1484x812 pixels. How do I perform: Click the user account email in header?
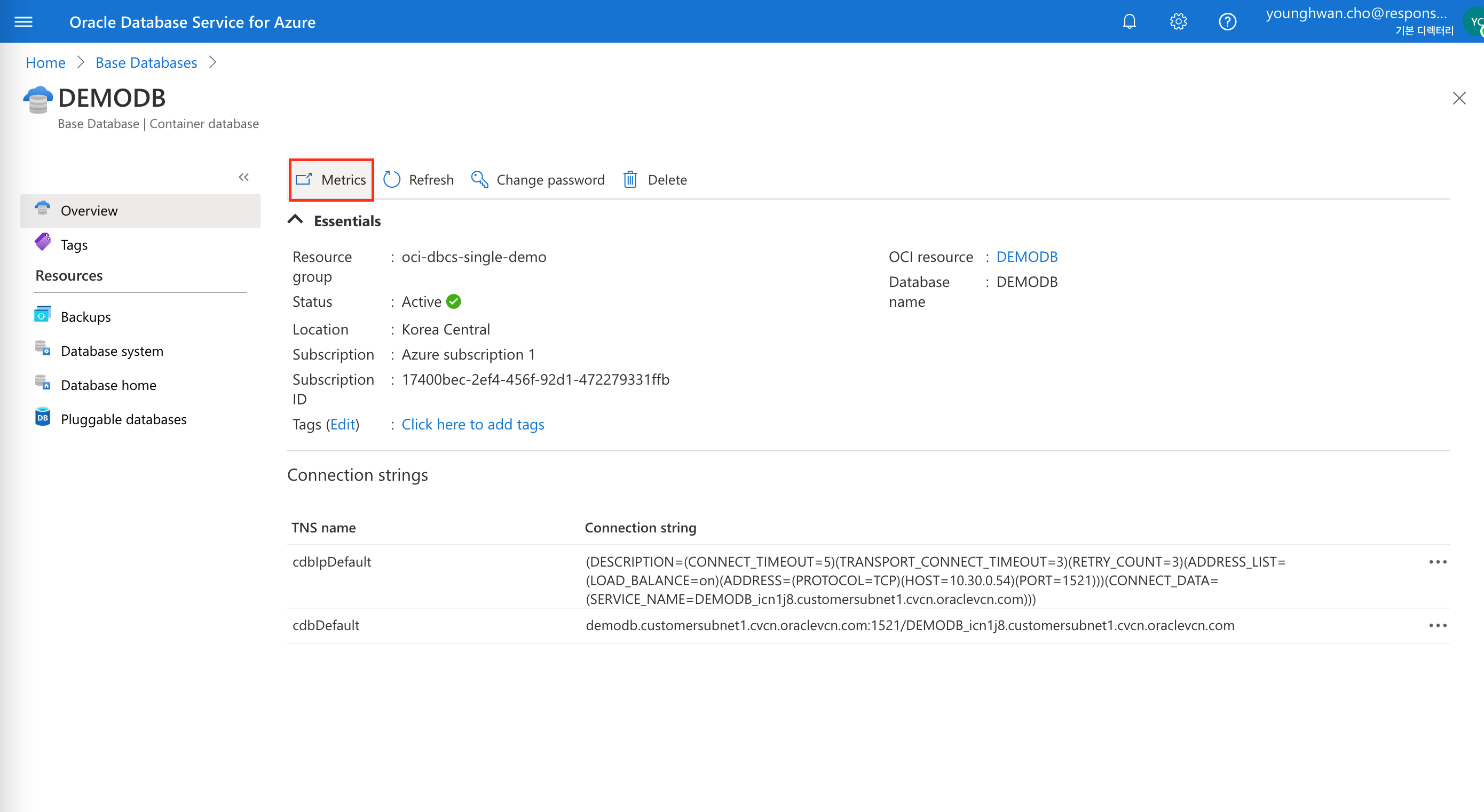point(1356,13)
